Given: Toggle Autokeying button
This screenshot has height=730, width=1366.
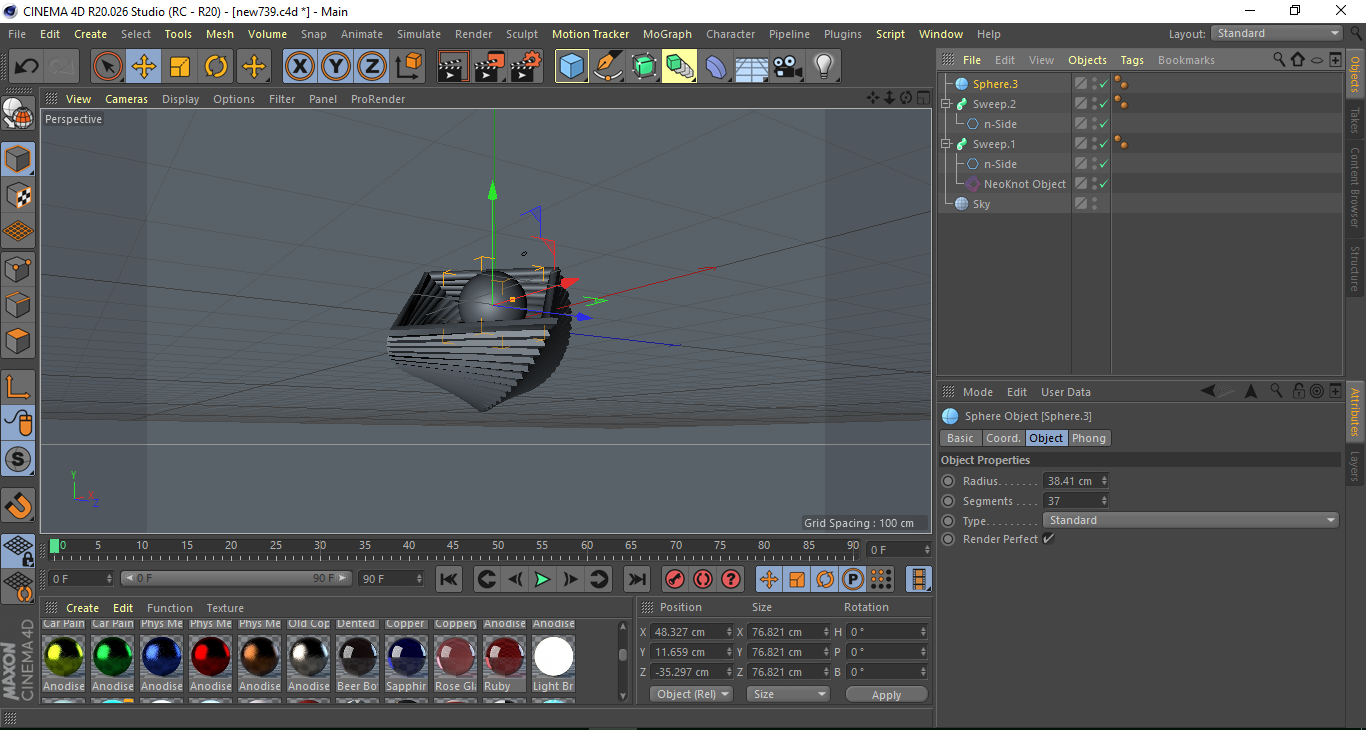Looking at the screenshot, I should (x=703, y=579).
